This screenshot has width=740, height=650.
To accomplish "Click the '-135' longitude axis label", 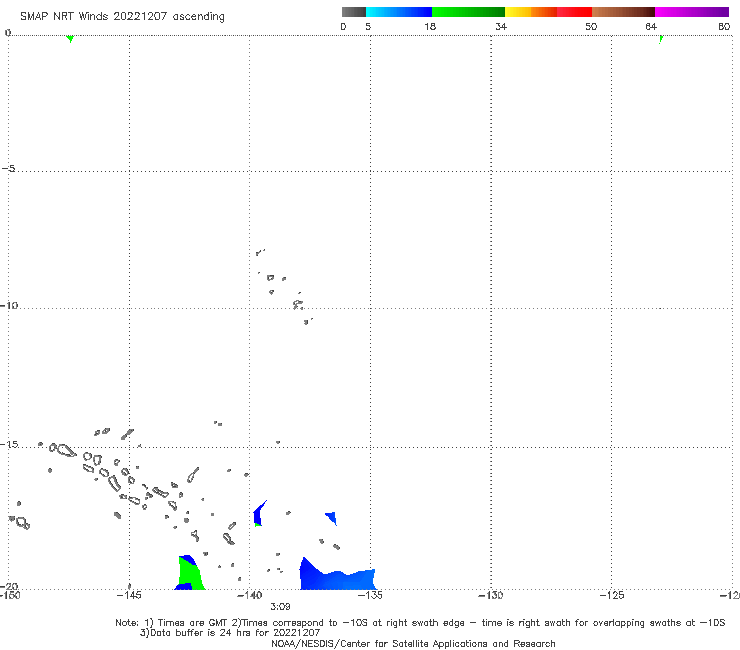I will pos(370,595).
